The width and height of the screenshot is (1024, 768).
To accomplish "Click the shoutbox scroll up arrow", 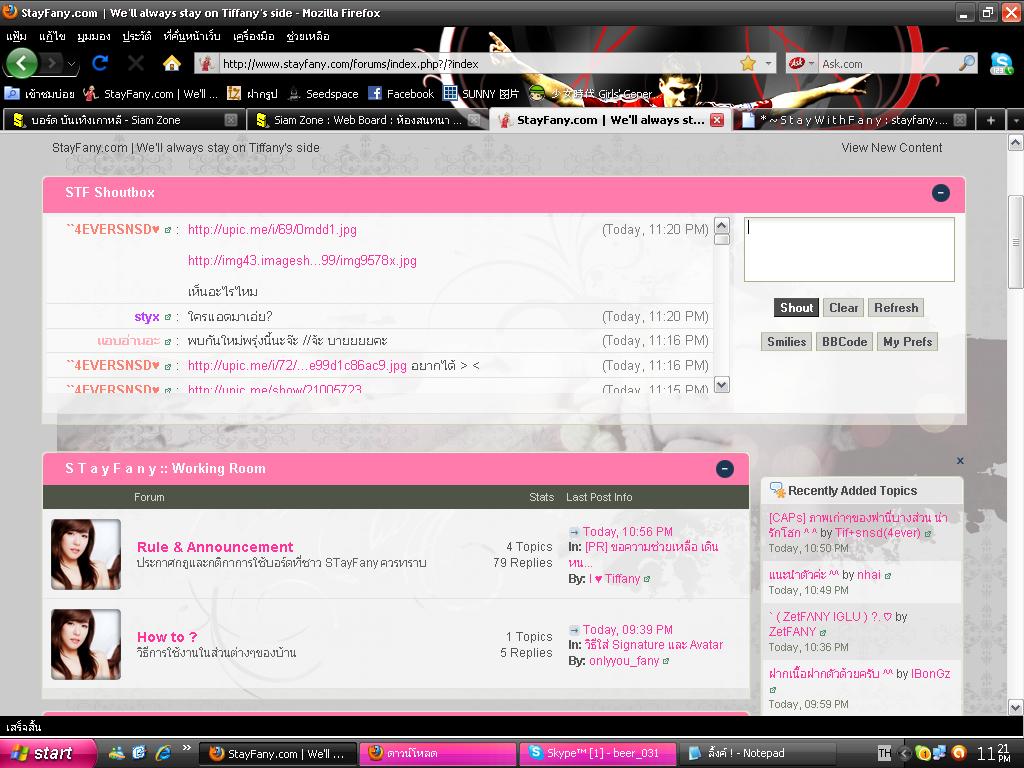I will click(x=722, y=226).
